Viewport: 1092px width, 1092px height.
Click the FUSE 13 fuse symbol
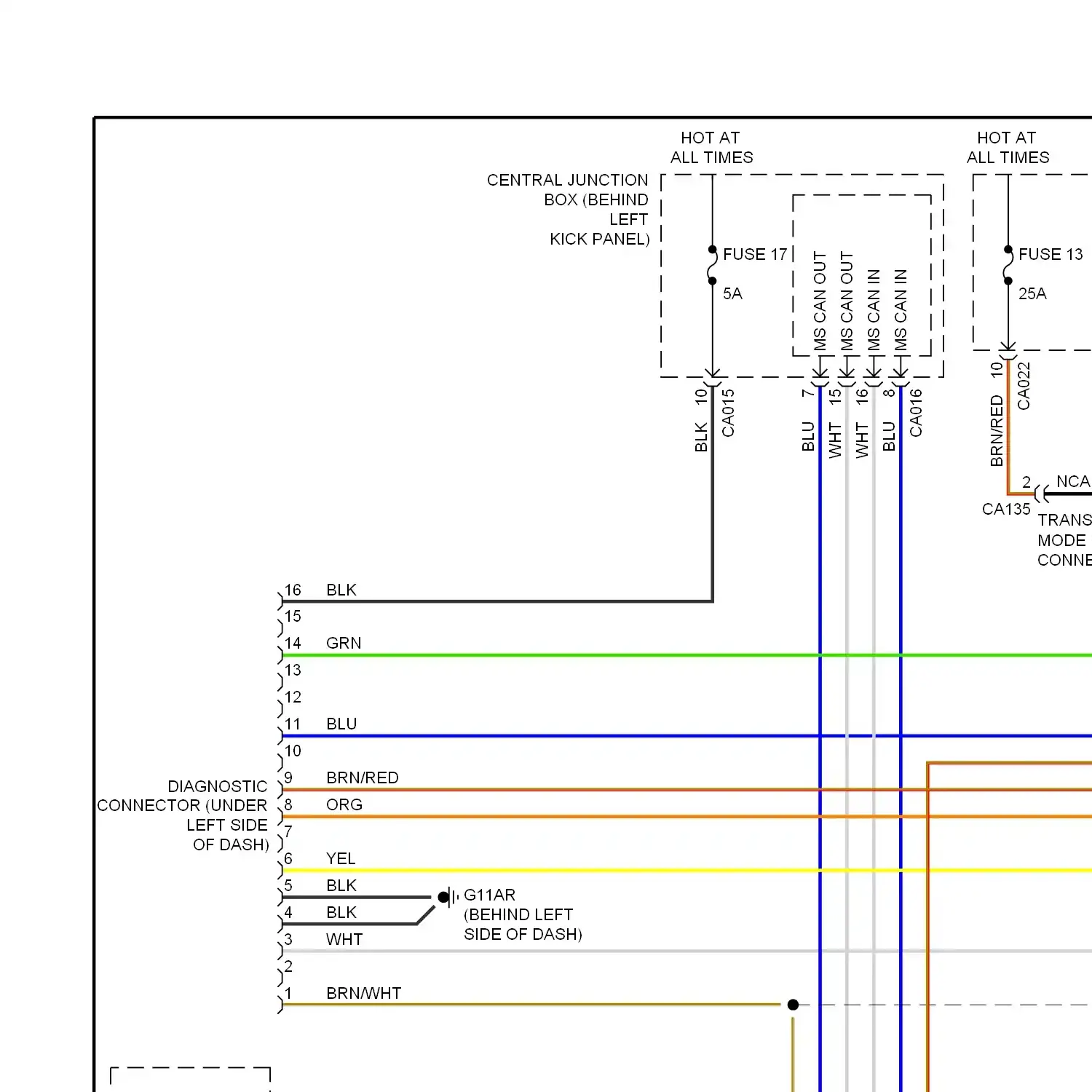(1008, 266)
